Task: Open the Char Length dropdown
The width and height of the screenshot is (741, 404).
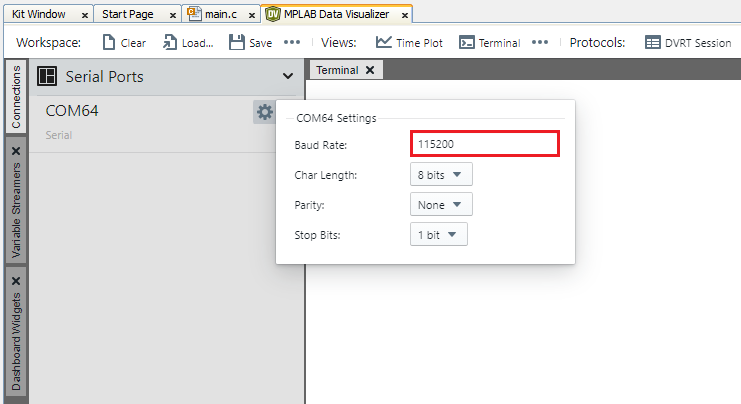Action: point(441,175)
